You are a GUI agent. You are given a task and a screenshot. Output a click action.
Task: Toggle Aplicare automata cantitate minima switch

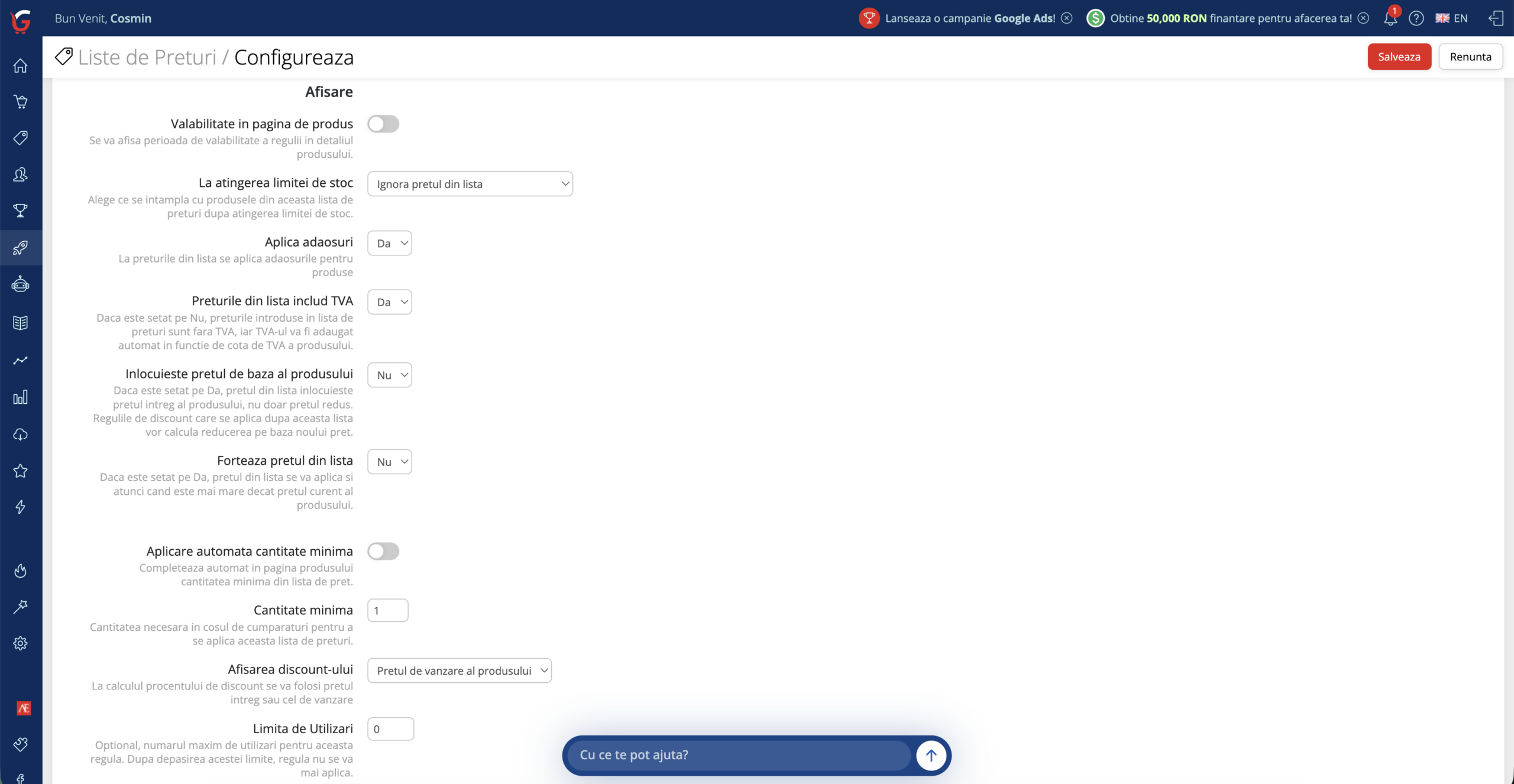click(383, 551)
